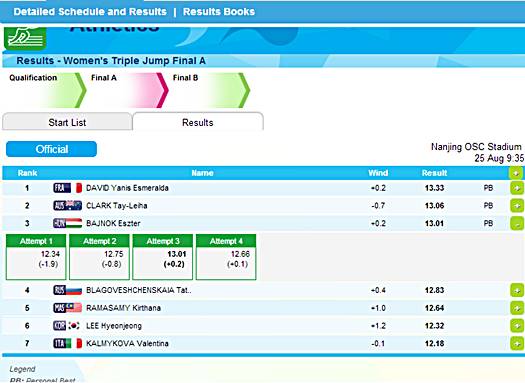
Task: Click the RUS flag icon beside BLAGOVESHCHENSKAIA
Action: click(x=67, y=290)
